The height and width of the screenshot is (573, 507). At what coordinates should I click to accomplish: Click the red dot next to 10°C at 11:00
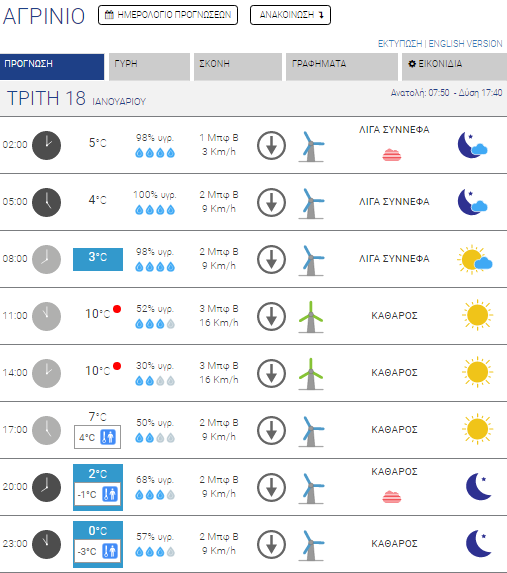tap(117, 309)
